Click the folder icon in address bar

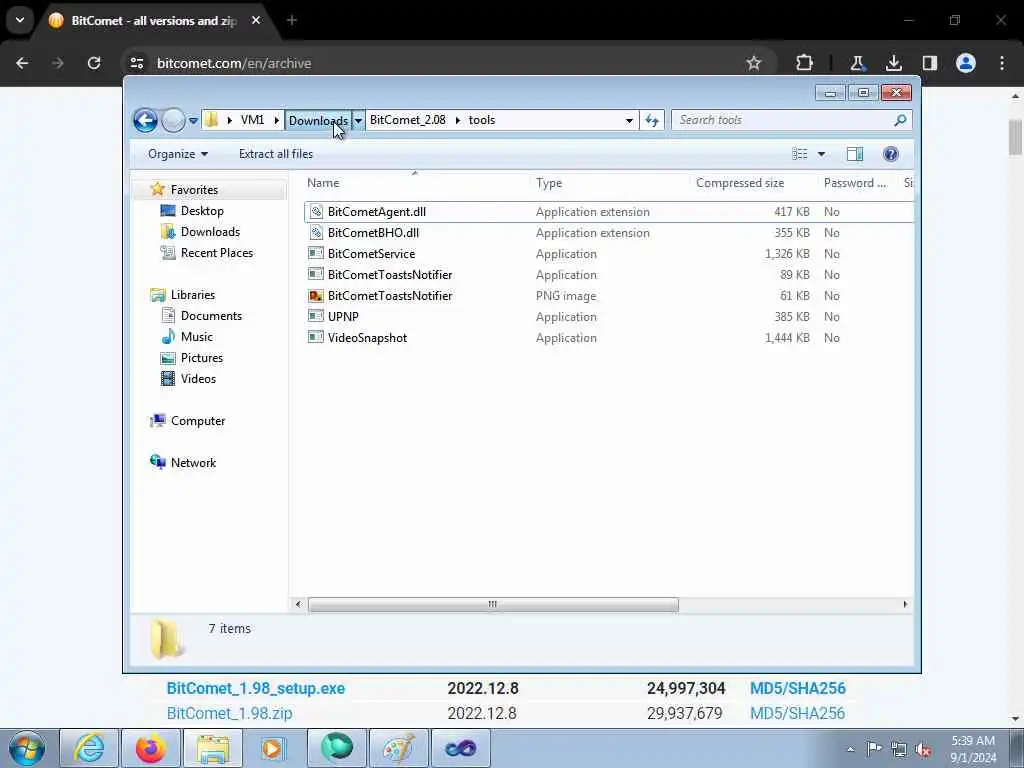[212, 120]
